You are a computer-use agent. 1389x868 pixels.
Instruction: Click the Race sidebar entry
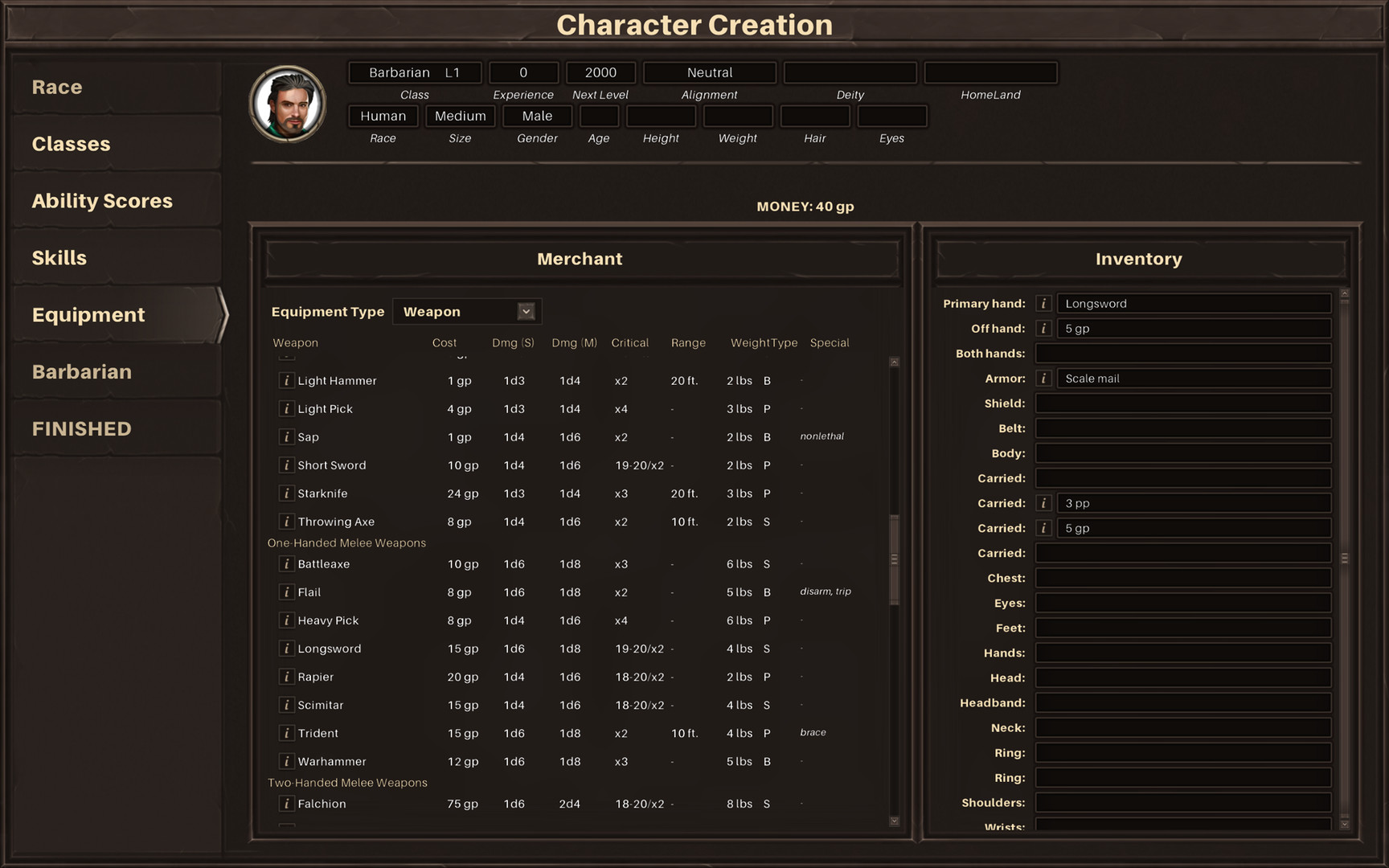pyautogui.click(x=56, y=86)
